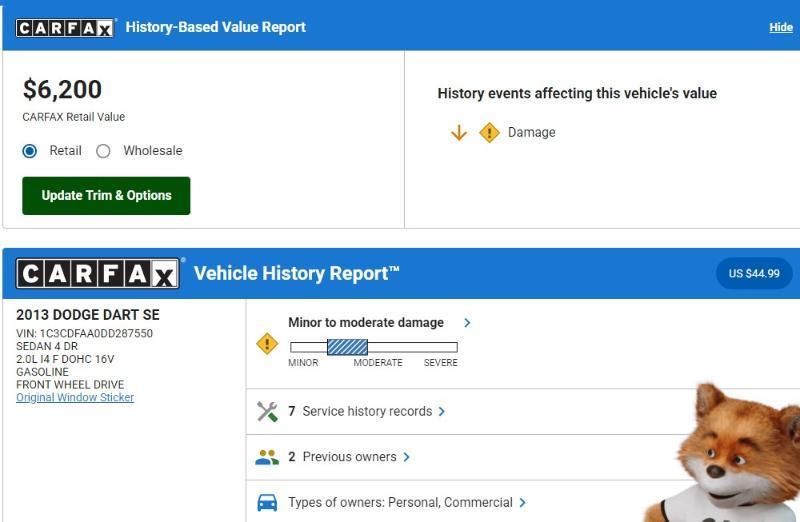
Task: Click Types of owners: Personal, Commercial text
Action: tap(401, 503)
